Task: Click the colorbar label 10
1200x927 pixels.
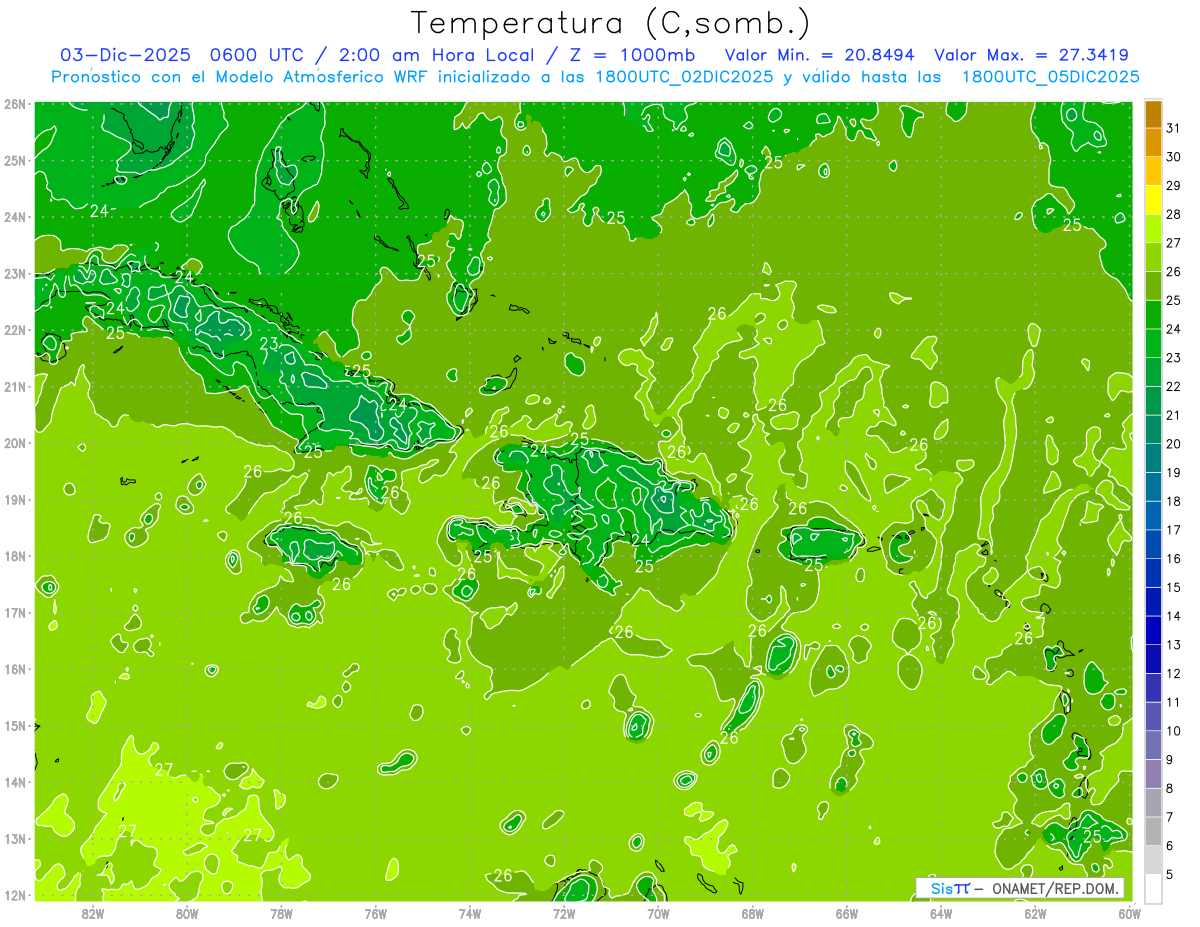Action: click(1174, 731)
